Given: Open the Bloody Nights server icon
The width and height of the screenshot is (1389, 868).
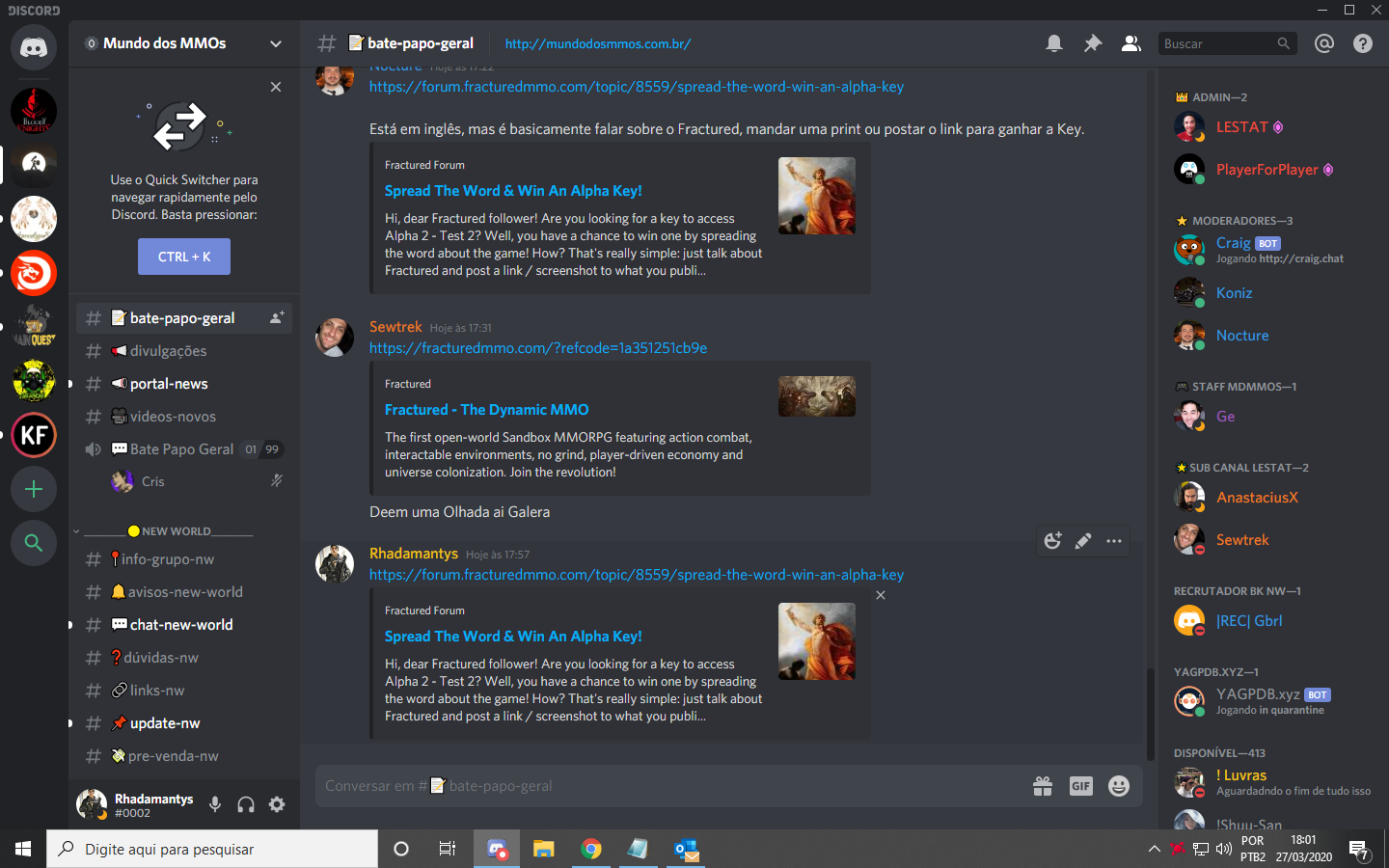Looking at the screenshot, I should [x=34, y=111].
